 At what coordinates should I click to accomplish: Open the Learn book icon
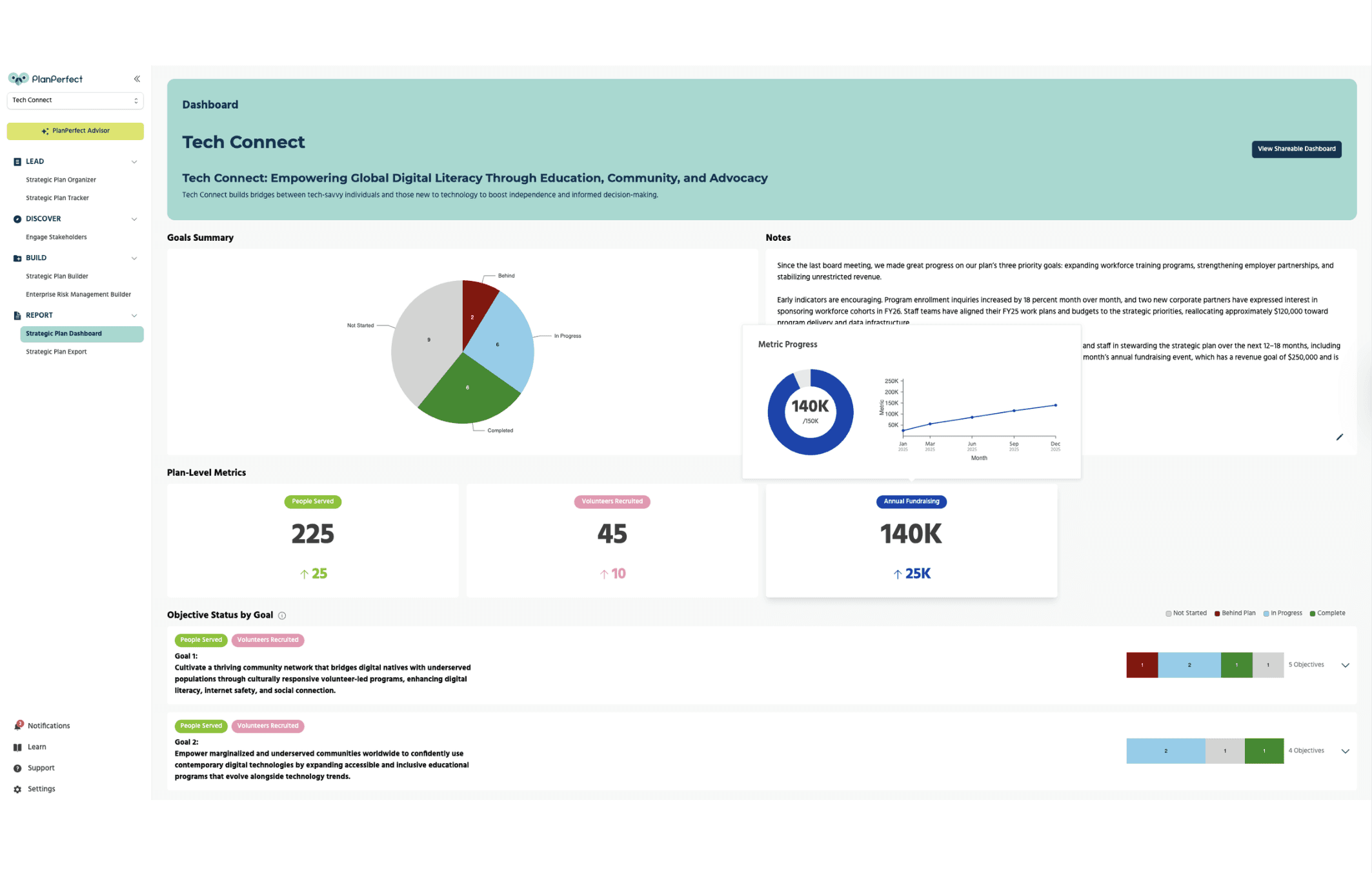coord(17,747)
